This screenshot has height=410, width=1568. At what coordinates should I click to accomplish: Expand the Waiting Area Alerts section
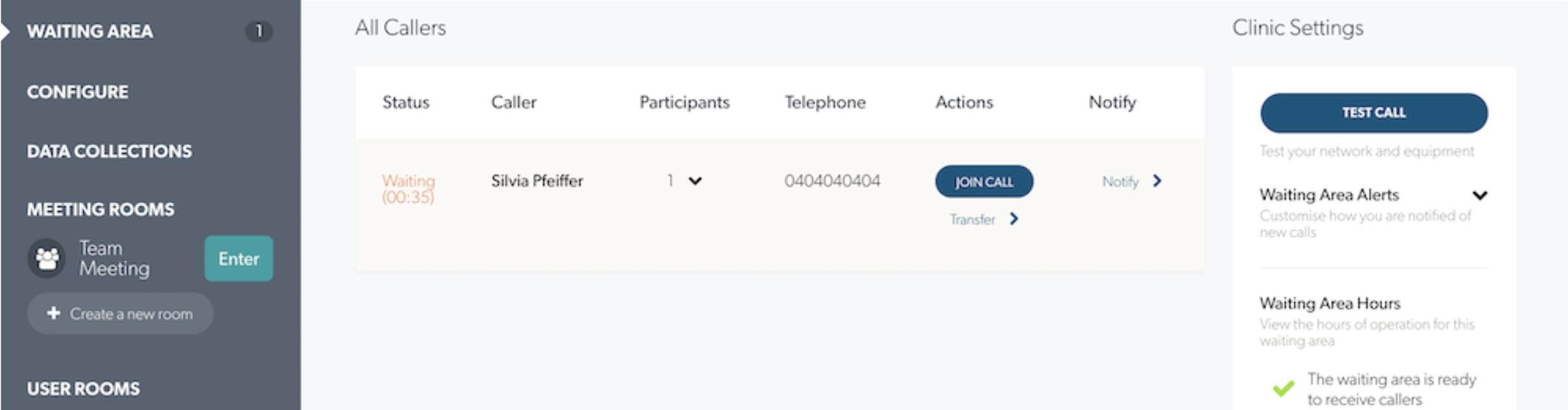1480,195
